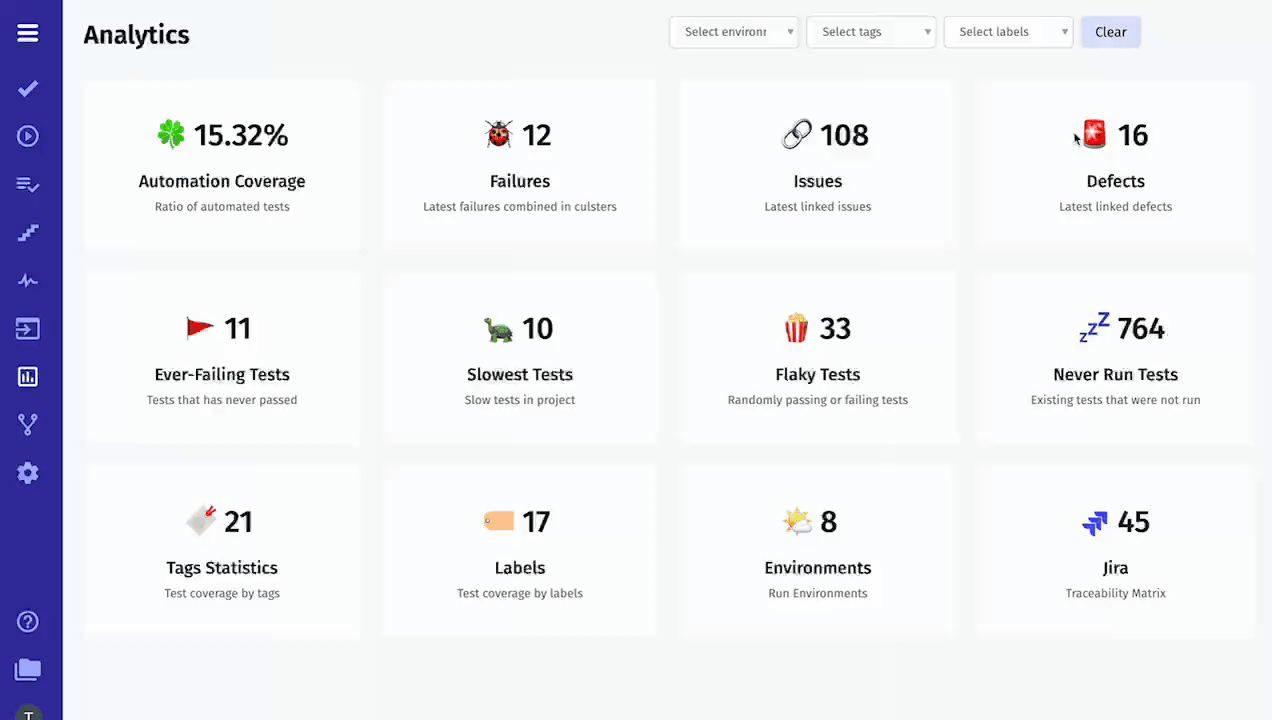The image size is (1272, 720).
Task: Click the Clear filters button
Action: (1111, 32)
